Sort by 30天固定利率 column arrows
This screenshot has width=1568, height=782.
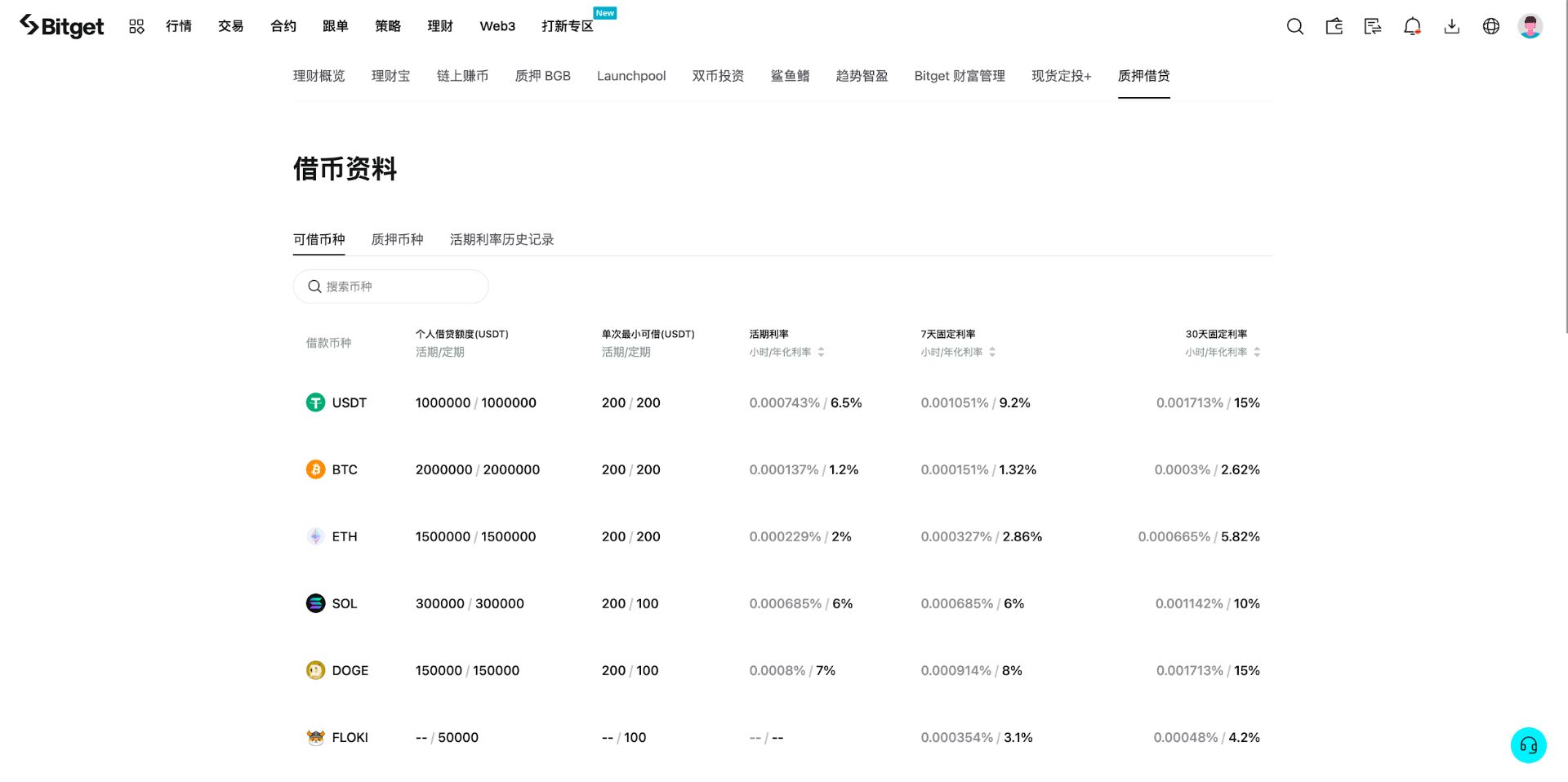(x=1257, y=352)
